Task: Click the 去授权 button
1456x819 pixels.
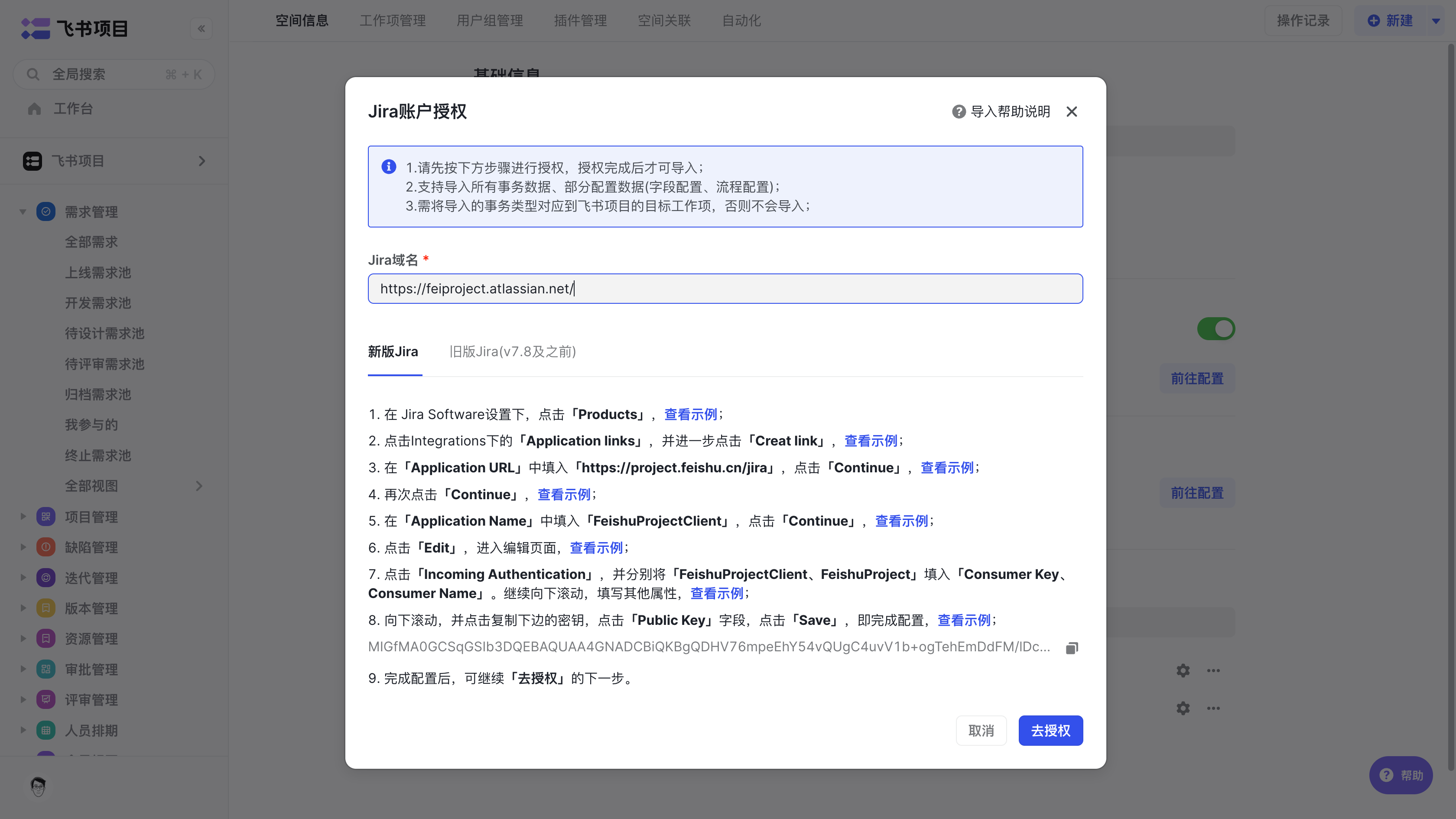Action: [x=1051, y=731]
